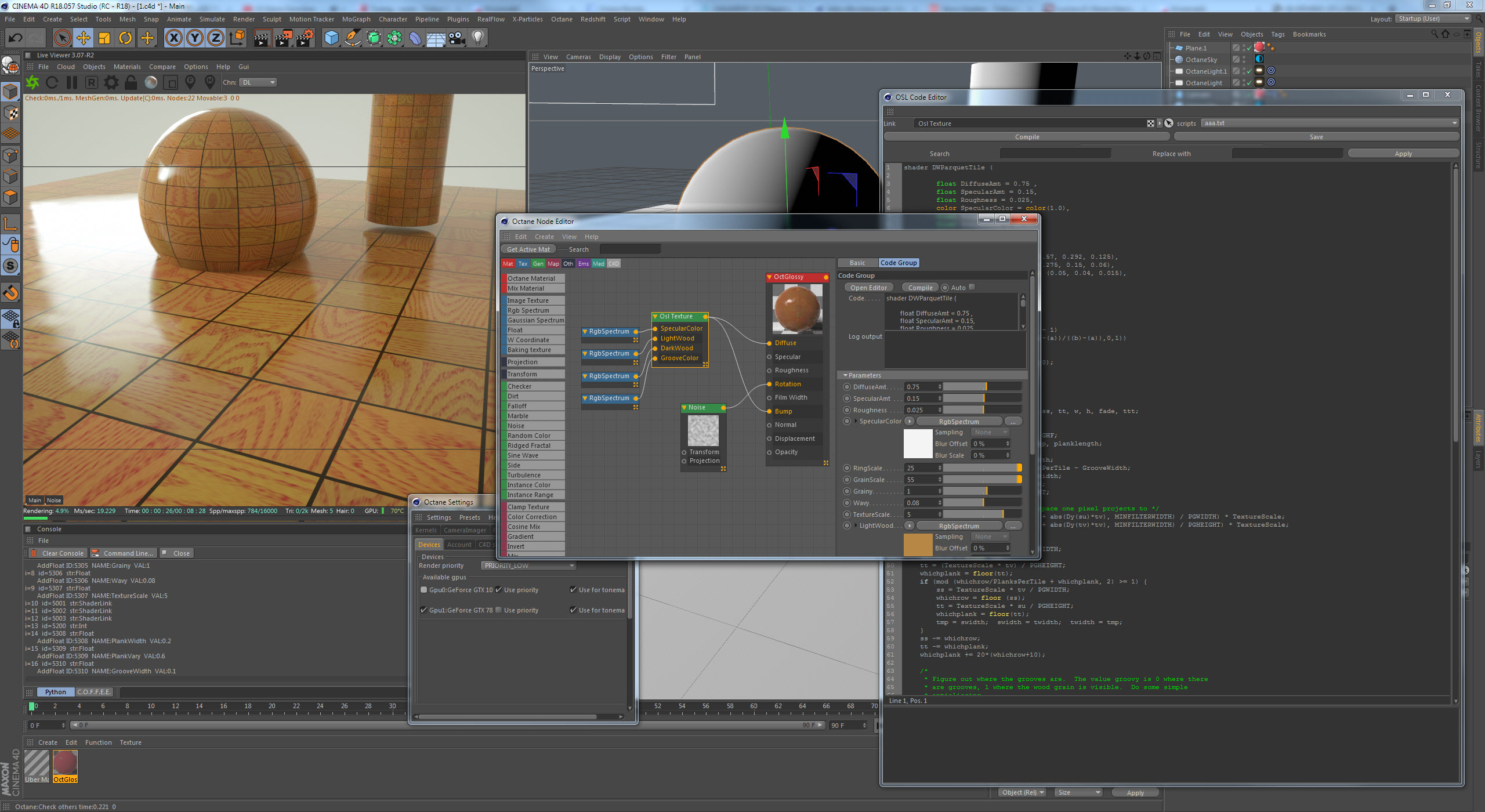
Task: Click the white SpecularColor swatch
Action: pos(918,444)
